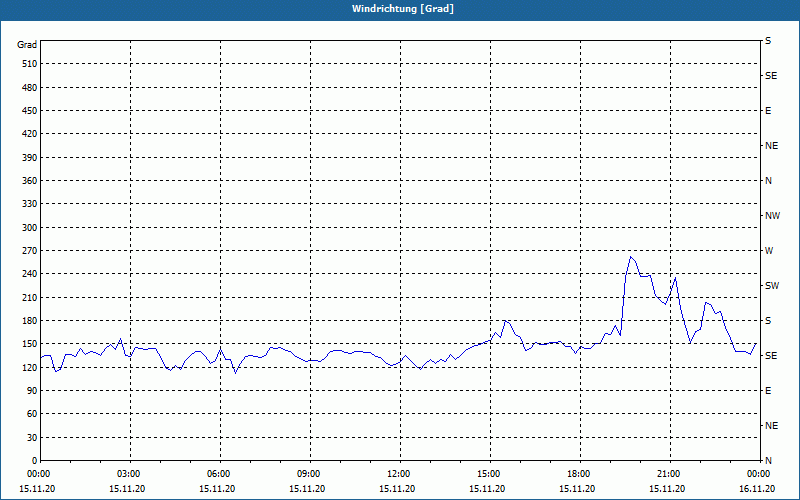This screenshot has width=800, height=500.
Task: Click the N compass label beside 360
Action: point(768,181)
